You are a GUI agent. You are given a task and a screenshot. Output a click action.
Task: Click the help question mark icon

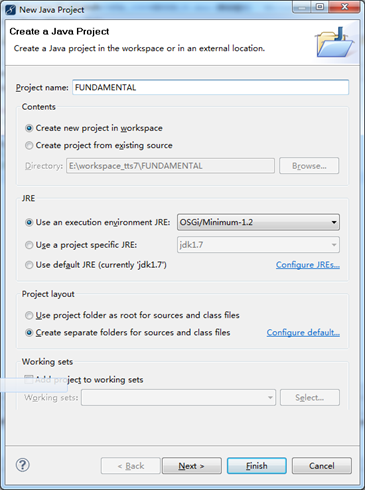[23, 465]
